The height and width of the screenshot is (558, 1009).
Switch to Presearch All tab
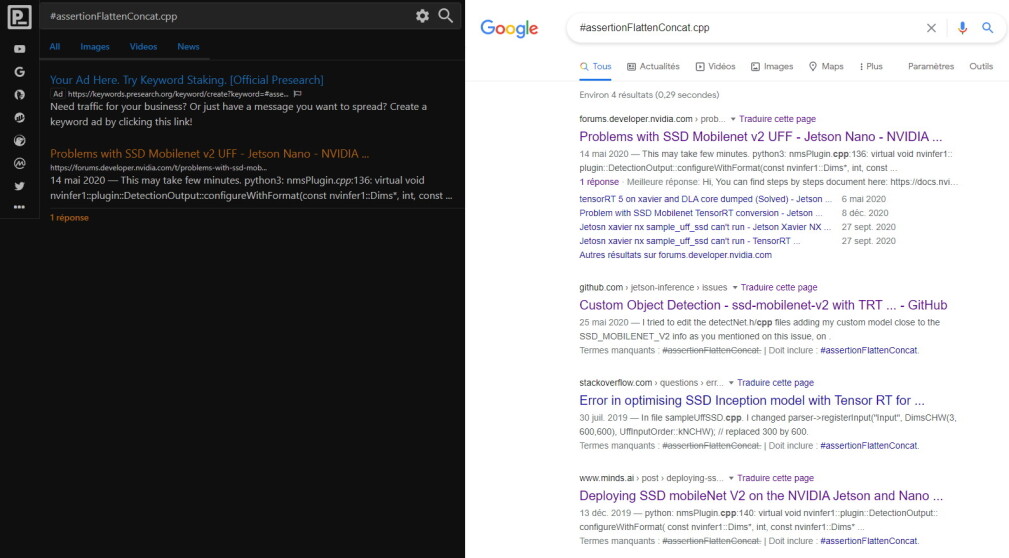(x=55, y=46)
